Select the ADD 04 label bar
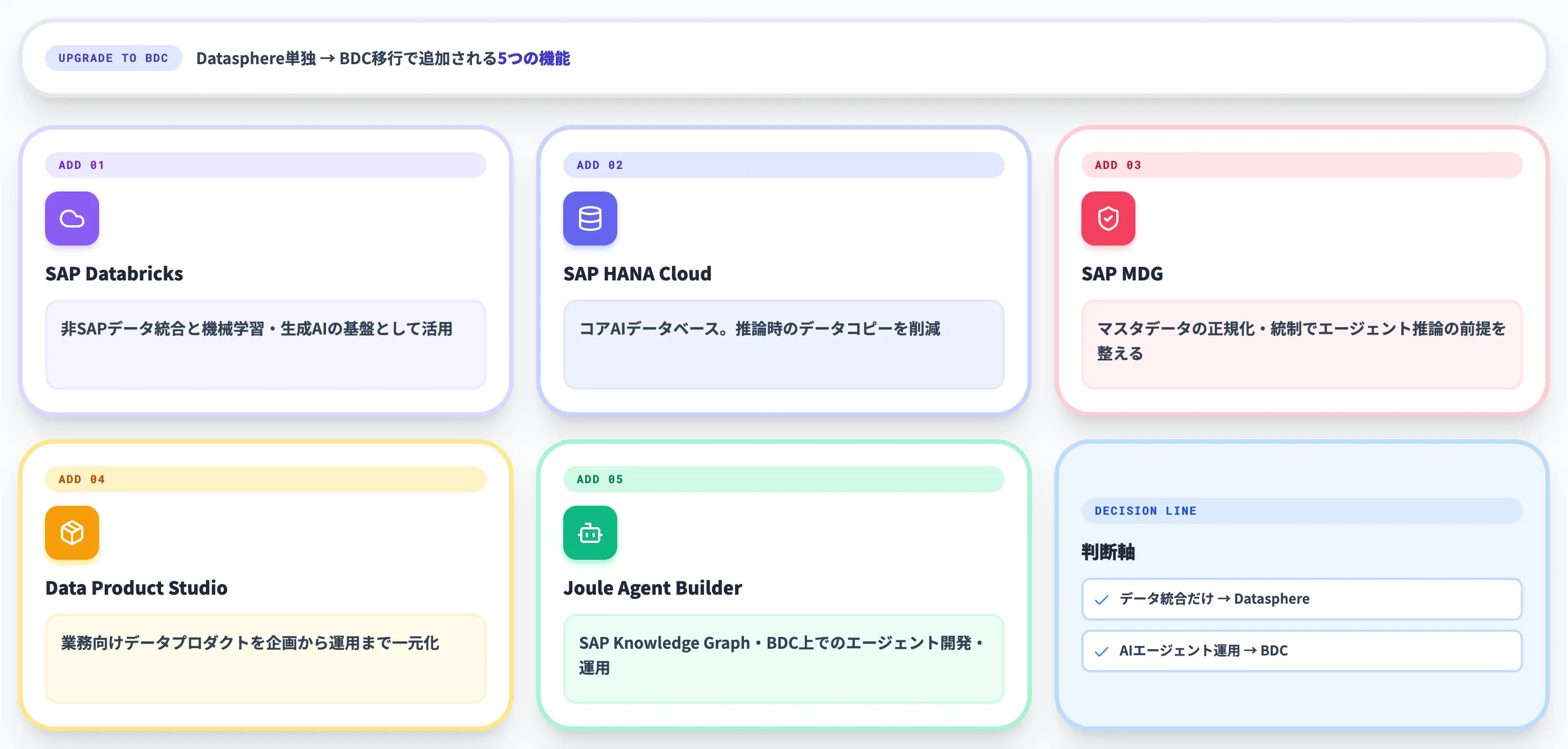 [265, 479]
